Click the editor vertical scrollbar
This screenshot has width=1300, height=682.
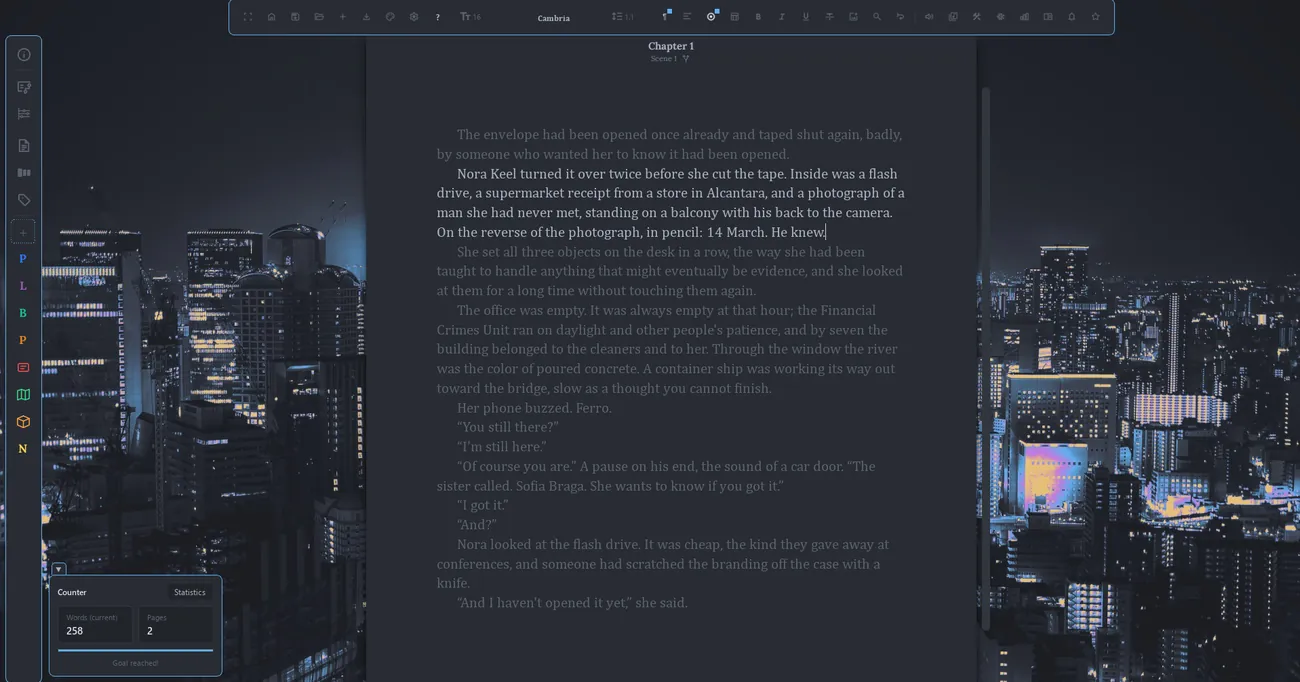pyautogui.click(x=985, y=358)
